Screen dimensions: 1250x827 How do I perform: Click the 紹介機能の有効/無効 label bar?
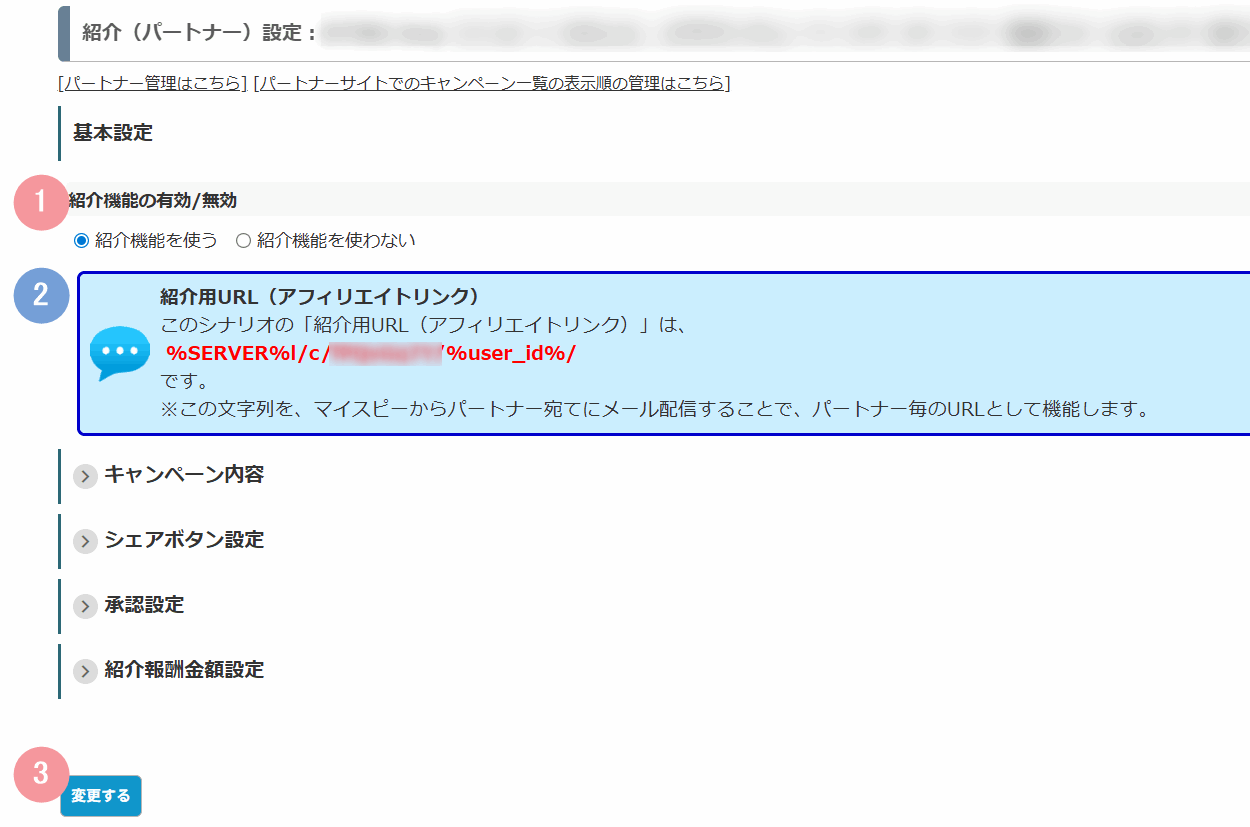153,200
